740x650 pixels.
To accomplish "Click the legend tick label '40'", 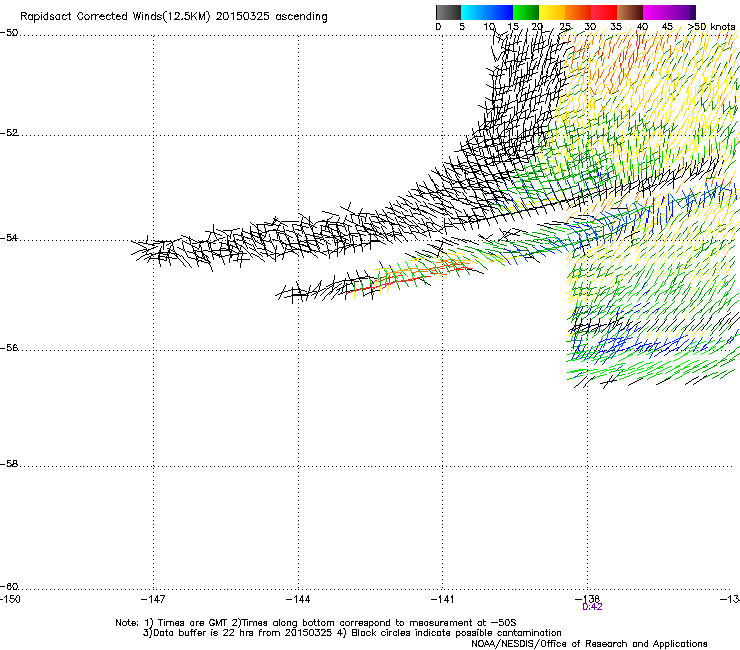I will [642, 27].
